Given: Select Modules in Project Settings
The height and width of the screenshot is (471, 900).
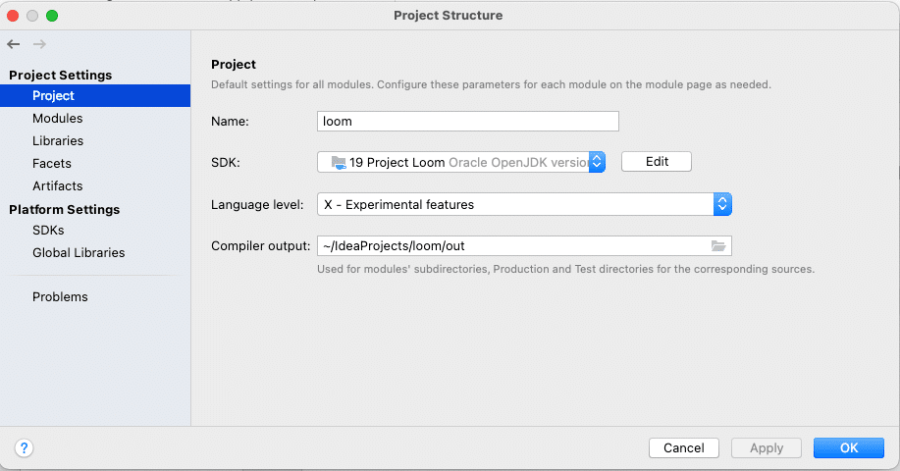Looking at the screenshot, I should tap(57, 118).
